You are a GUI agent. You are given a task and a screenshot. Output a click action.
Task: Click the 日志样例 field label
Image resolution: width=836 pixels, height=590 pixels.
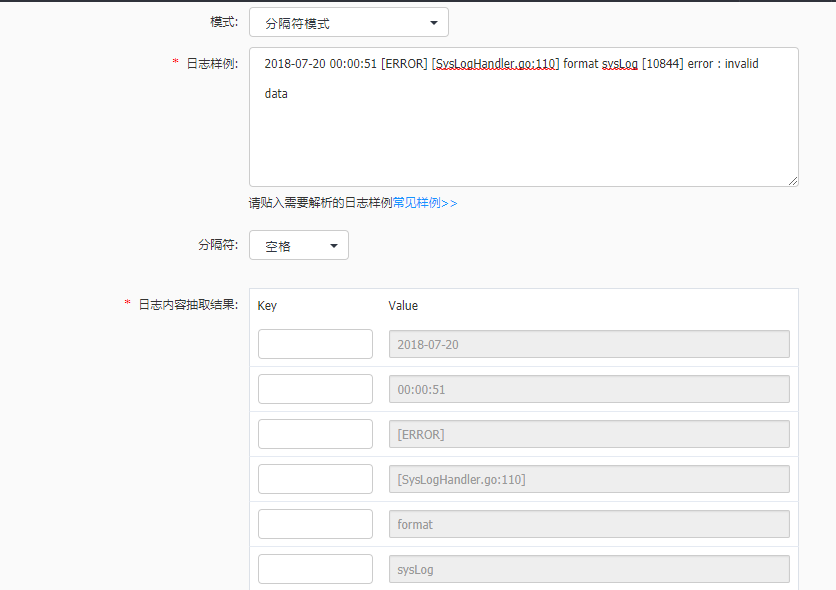[212, 63]
